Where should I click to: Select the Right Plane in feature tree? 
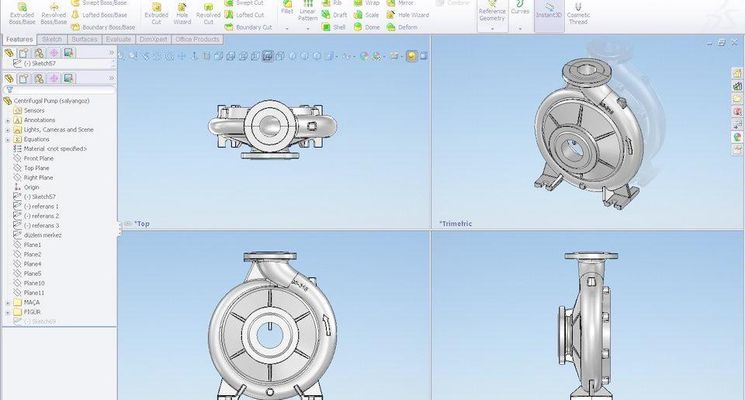[38, 177]
